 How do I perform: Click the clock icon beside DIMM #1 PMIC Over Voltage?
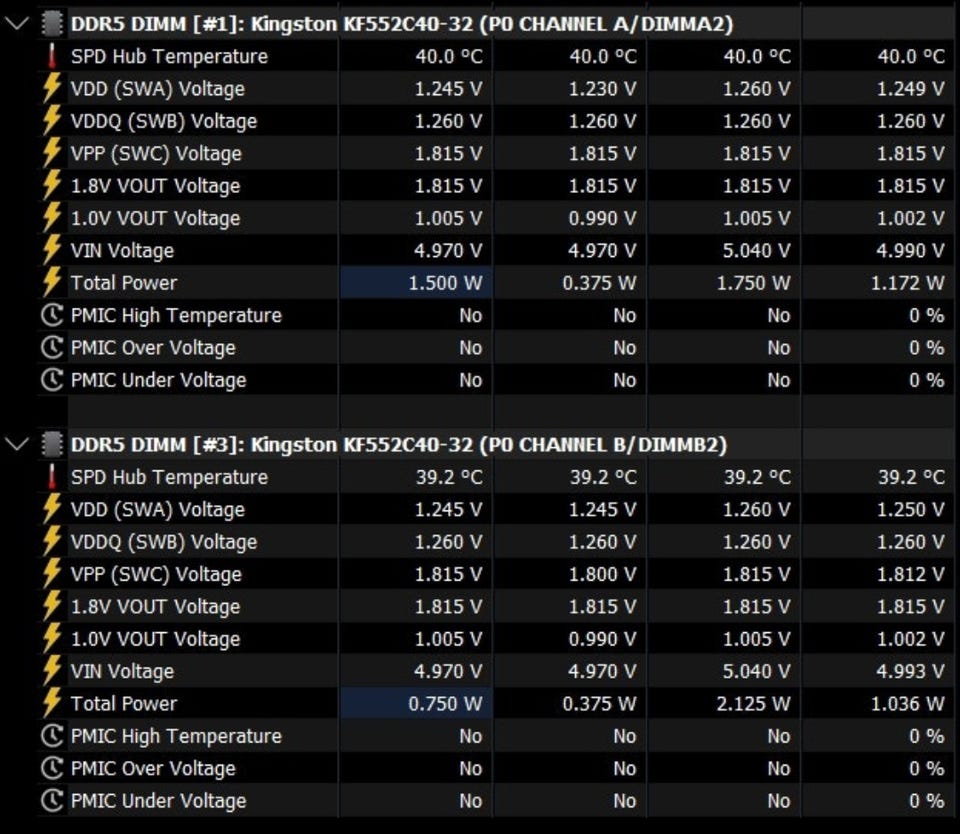pos(52,348)
